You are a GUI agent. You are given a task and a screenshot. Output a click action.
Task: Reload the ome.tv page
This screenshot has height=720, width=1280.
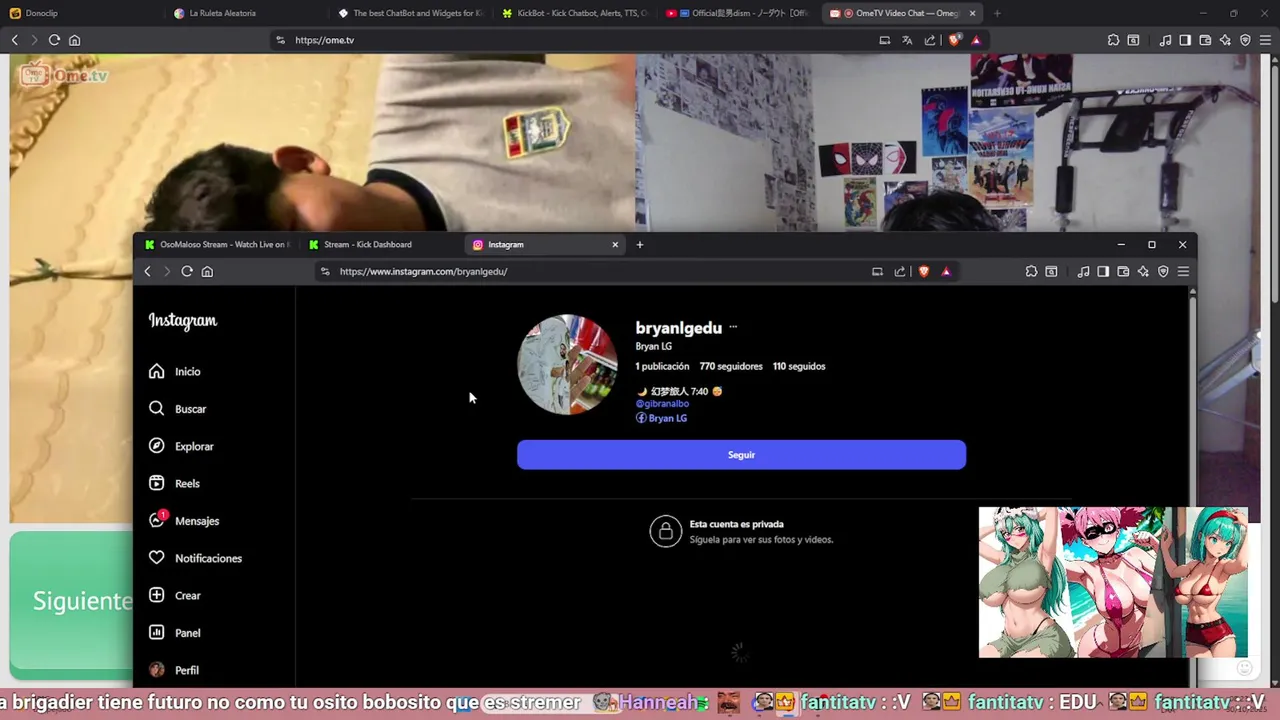[x=54, y=40]
